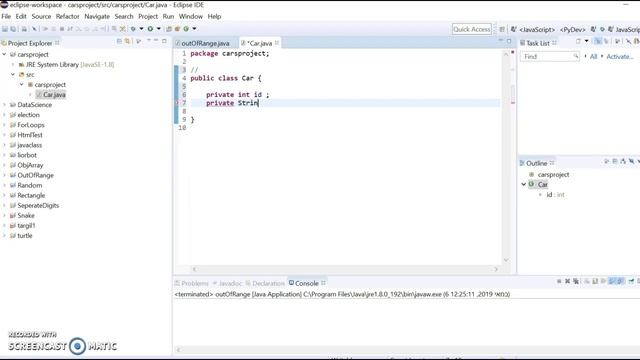
Task: Click the green Run button in the toolbar
Action: pyautogui.click(x=150, y=29)
